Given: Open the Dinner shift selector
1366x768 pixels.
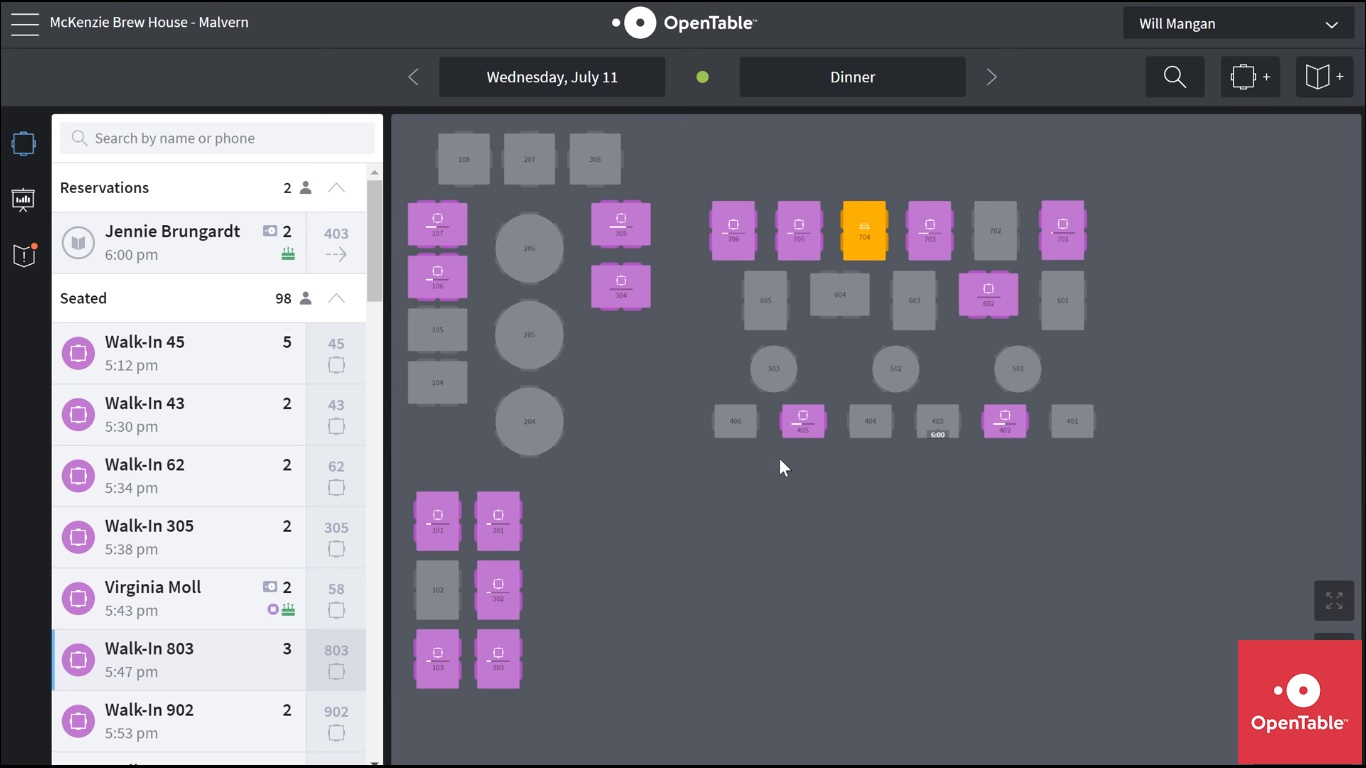Looking at the screenshot, I should point(853,77).
